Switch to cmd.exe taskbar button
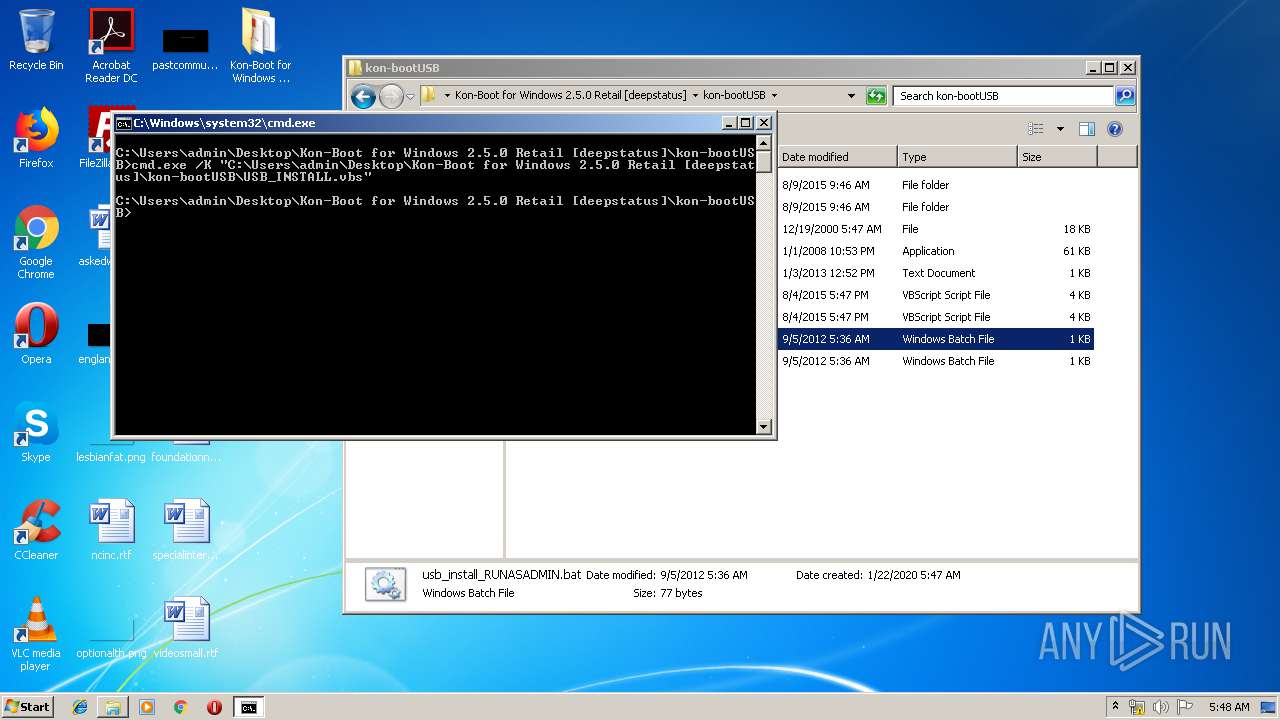This screenshot has width=1280, height=720. coord(248,707)
